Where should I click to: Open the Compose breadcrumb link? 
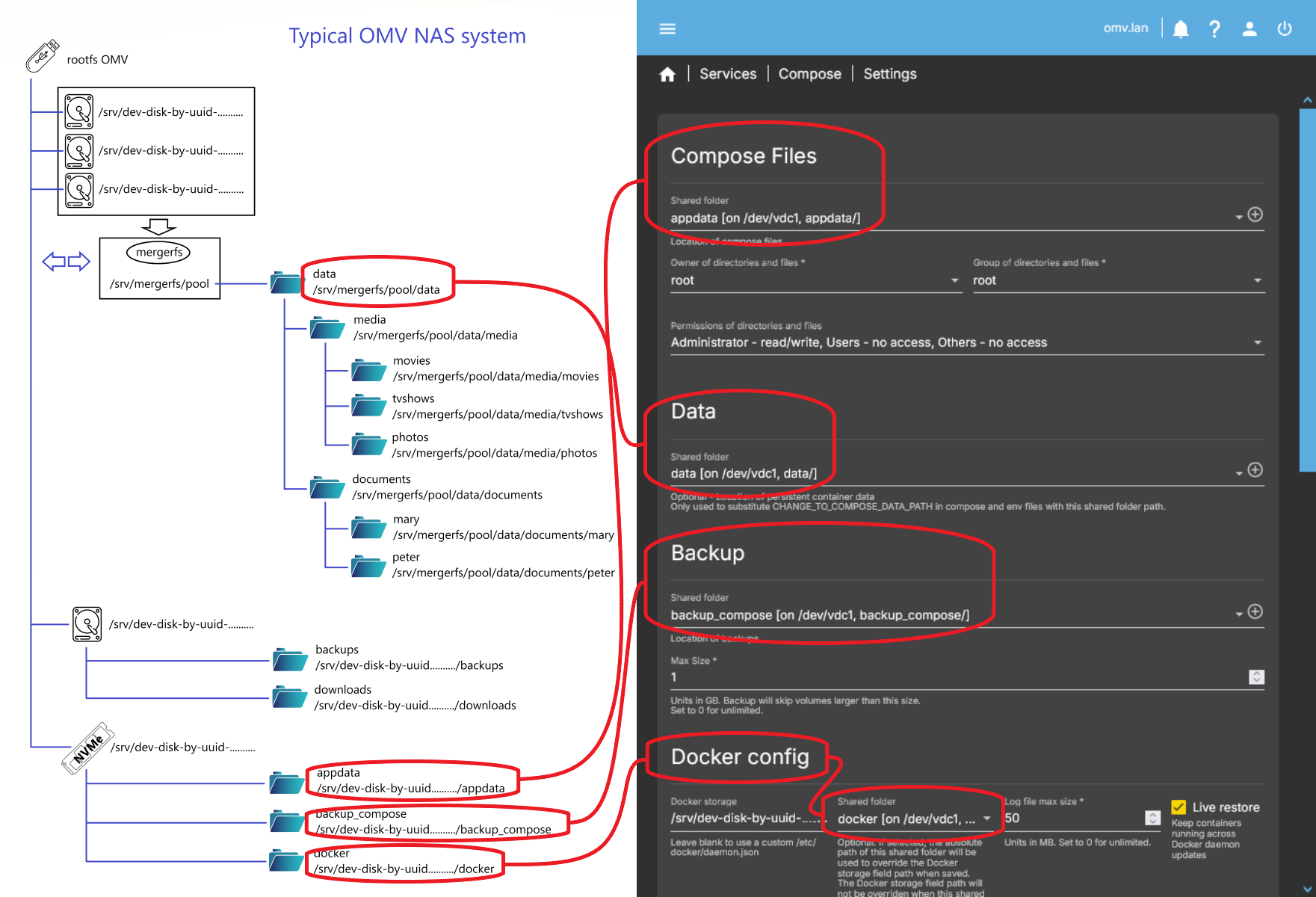click(809, 73)
